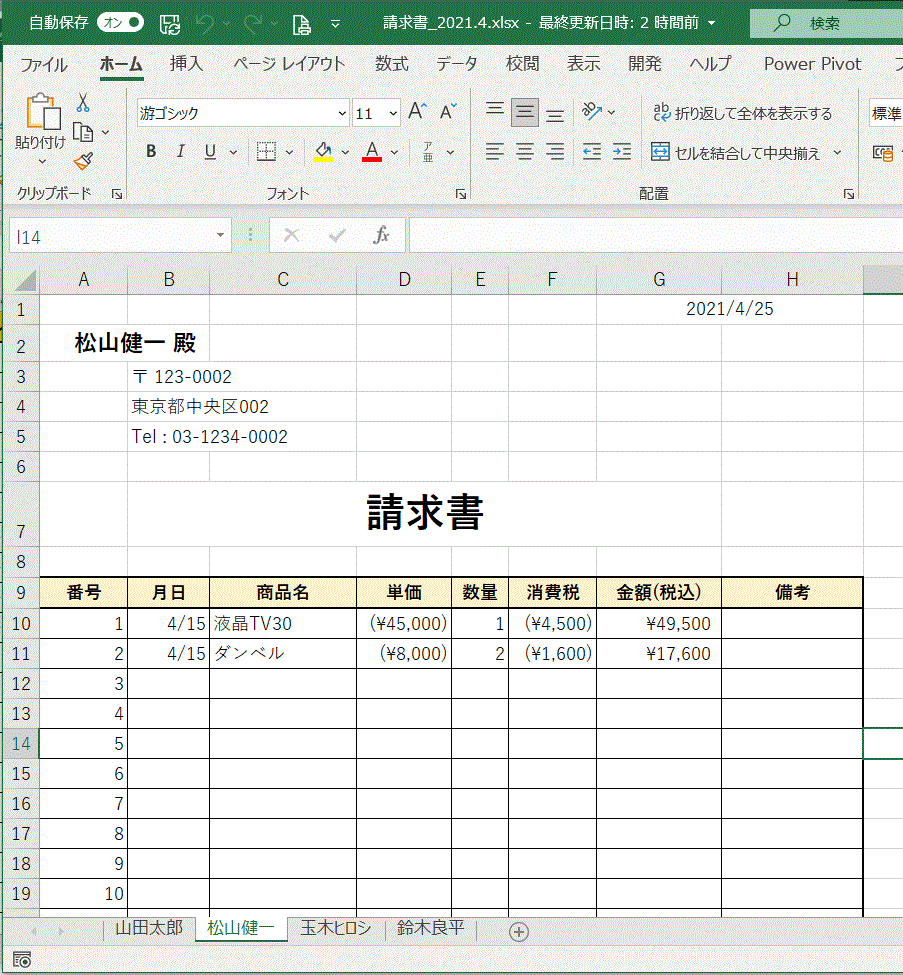This screenshot has width=903, height=975.
Task: Toggle Underline formatting
Action: point(210,152)
